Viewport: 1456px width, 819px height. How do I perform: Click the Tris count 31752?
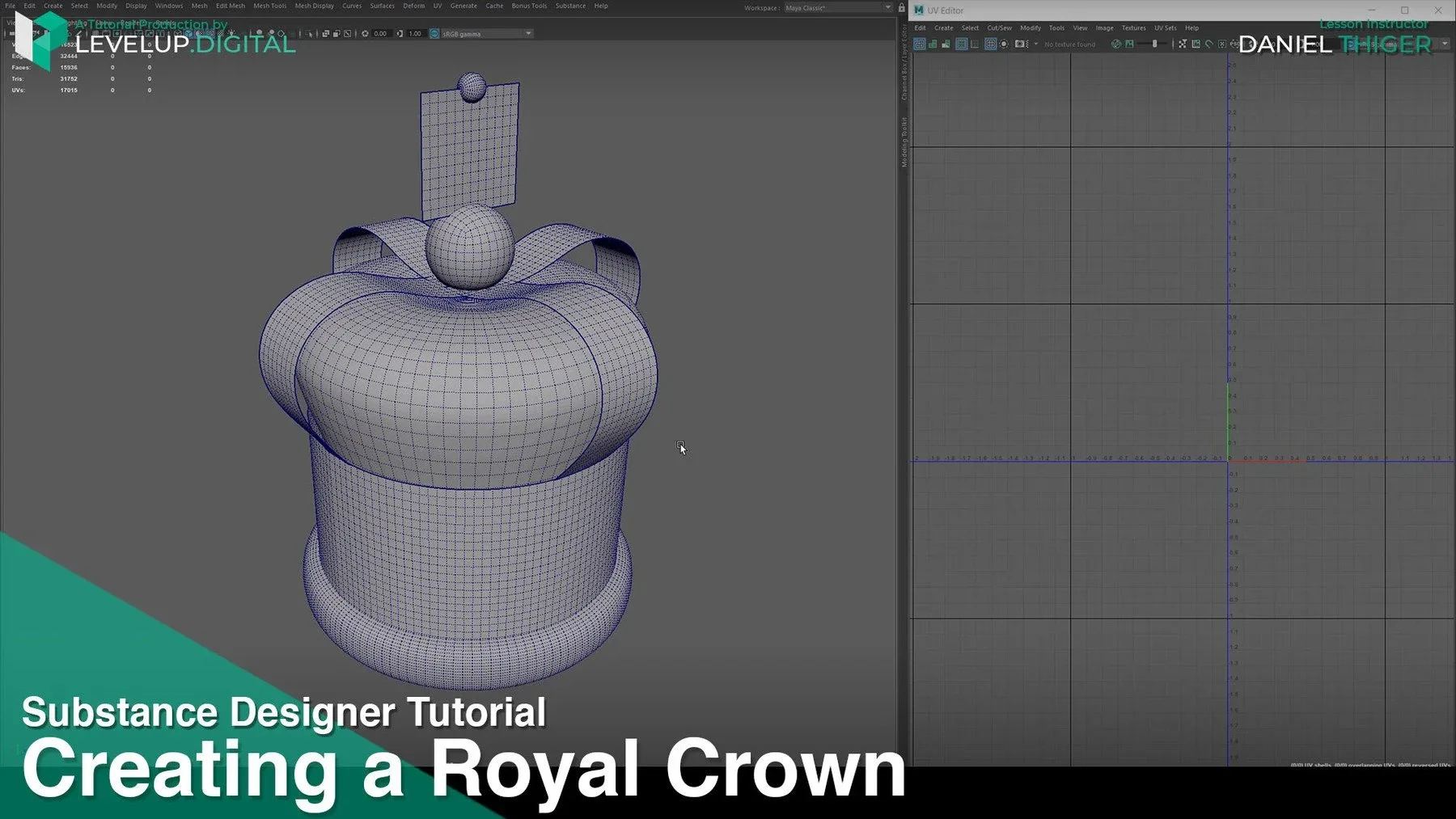pos(69,78)
